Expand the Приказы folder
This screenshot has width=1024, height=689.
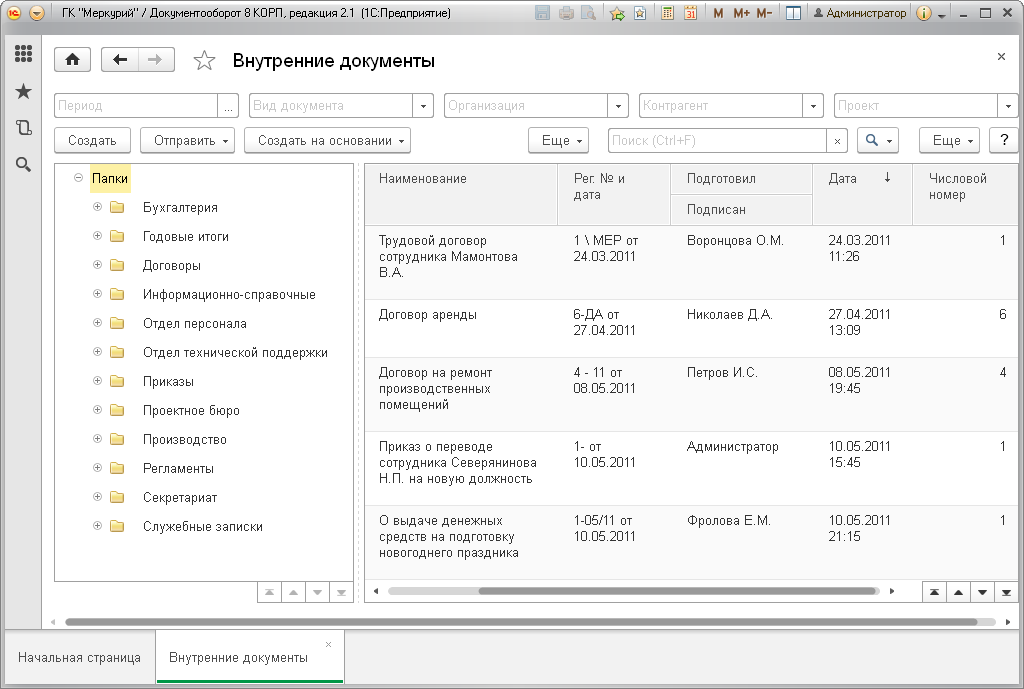(97, 381)
